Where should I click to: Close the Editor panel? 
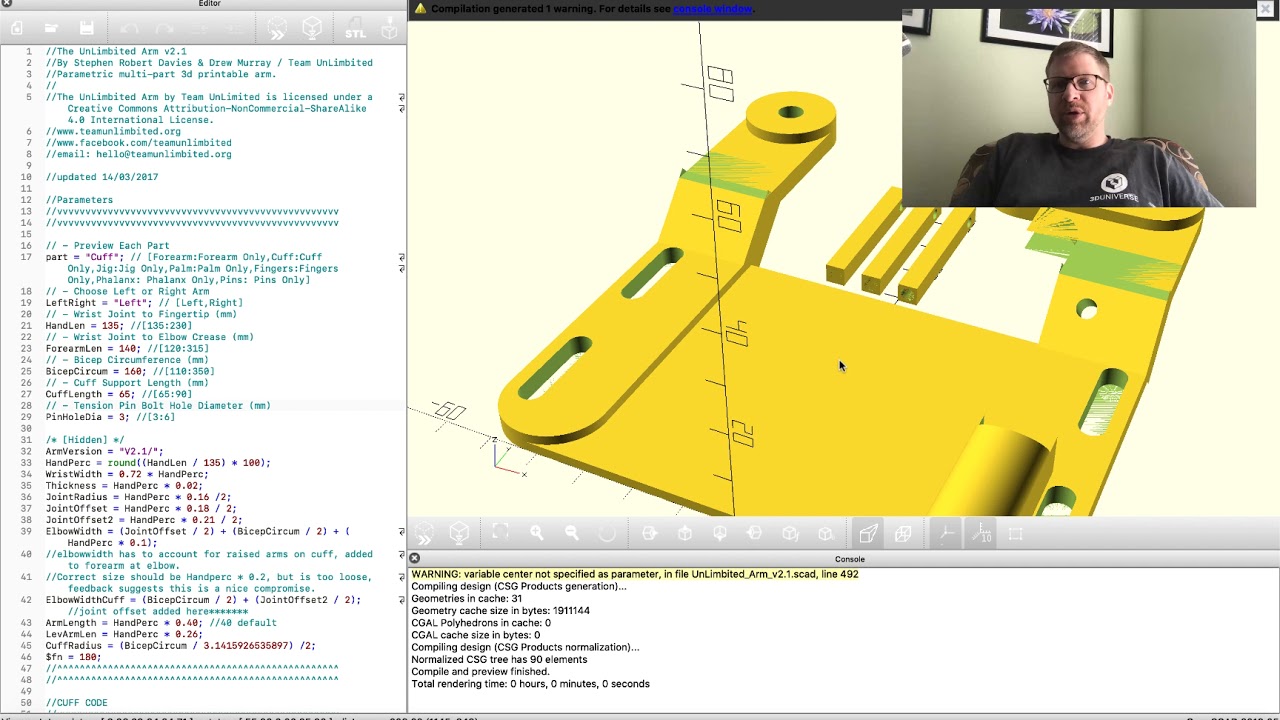coord(6,4)
